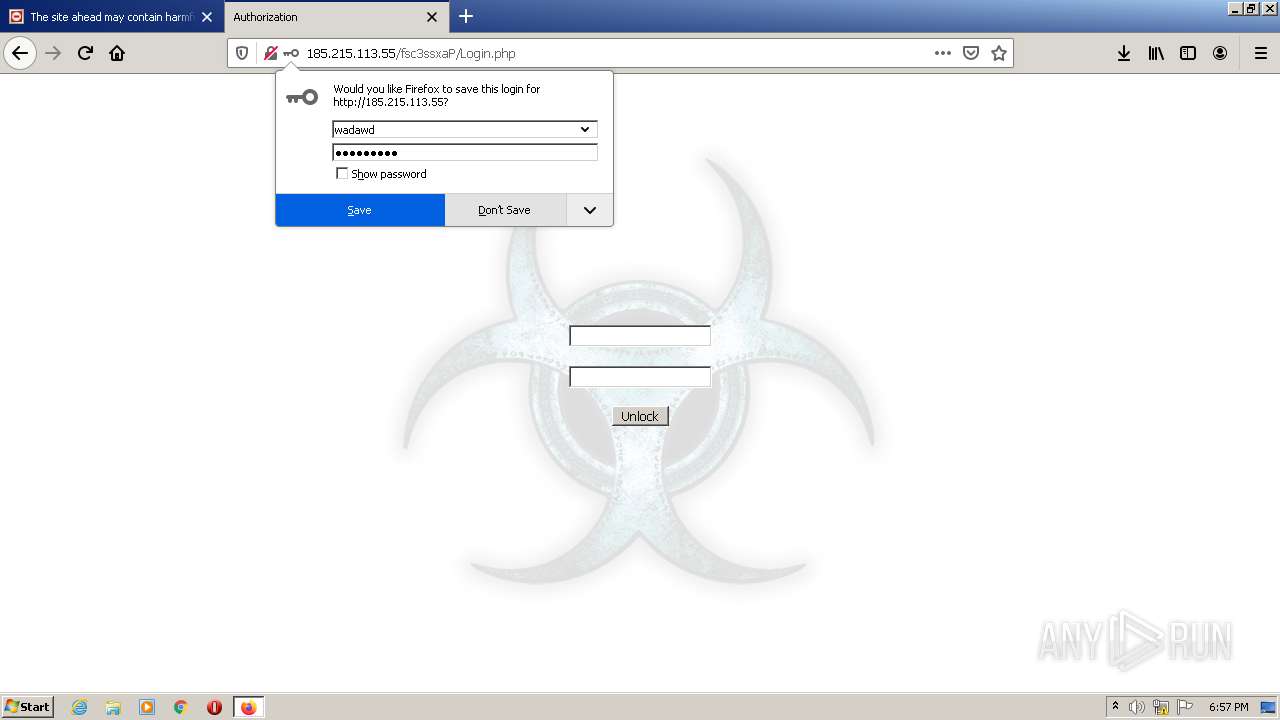This screenshot has height=720, width=1280.
Task: Toggle the sidebar view
Action: click(1188, 53)
